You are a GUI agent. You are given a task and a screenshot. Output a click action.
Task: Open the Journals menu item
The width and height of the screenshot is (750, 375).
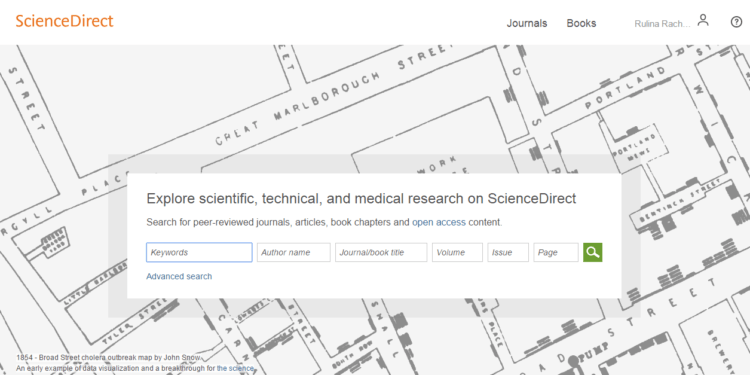527,23
